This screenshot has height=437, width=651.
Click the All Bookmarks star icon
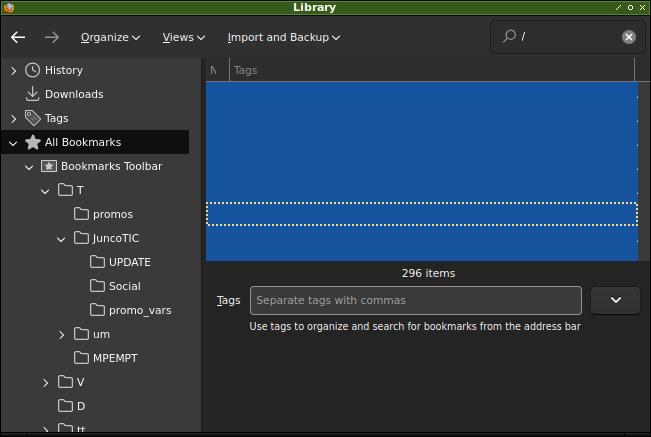tap(32, 142)
